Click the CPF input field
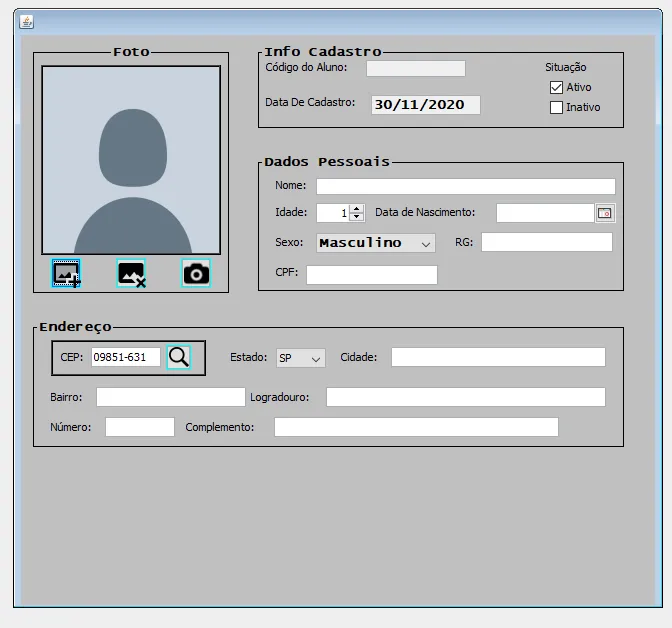The width and height of the screenshot is (672, 628). point(372,275)
